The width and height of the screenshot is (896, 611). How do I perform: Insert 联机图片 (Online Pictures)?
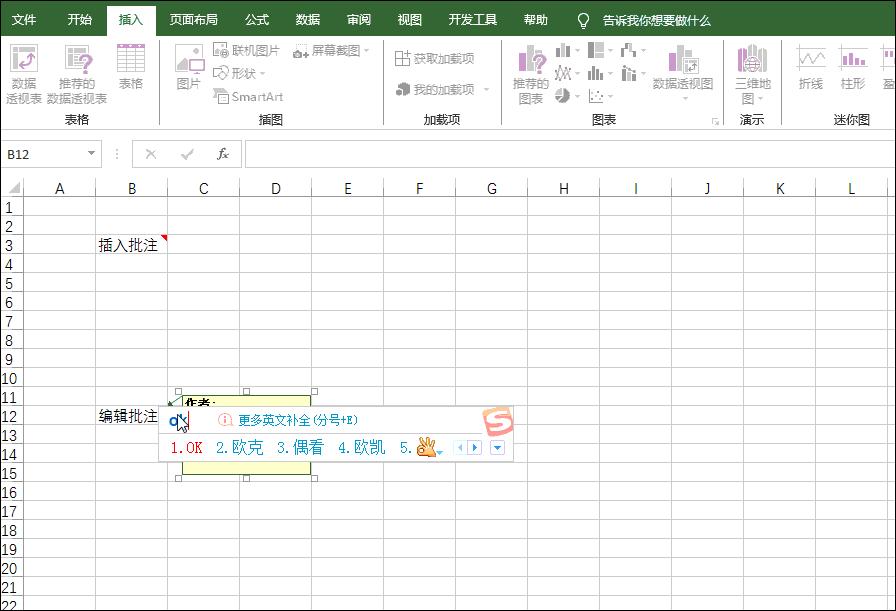(x=251, y=50)
